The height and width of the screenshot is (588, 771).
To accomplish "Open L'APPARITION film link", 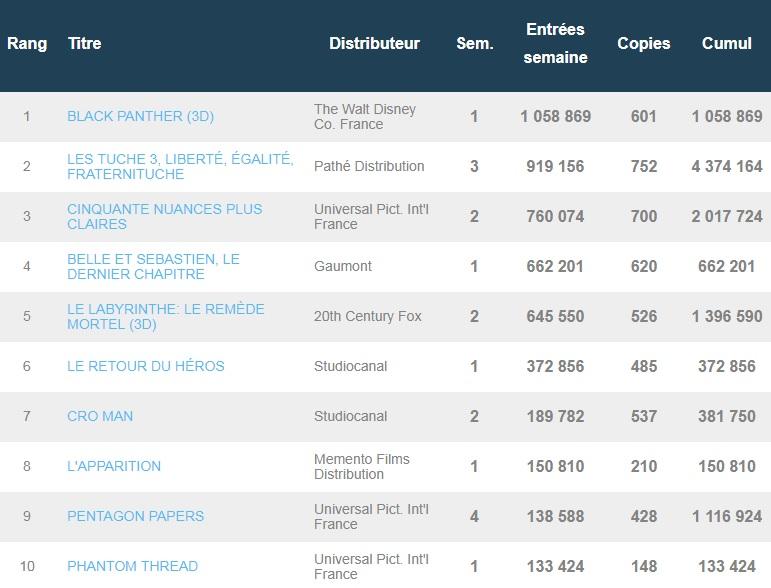I will coord(114,466).
